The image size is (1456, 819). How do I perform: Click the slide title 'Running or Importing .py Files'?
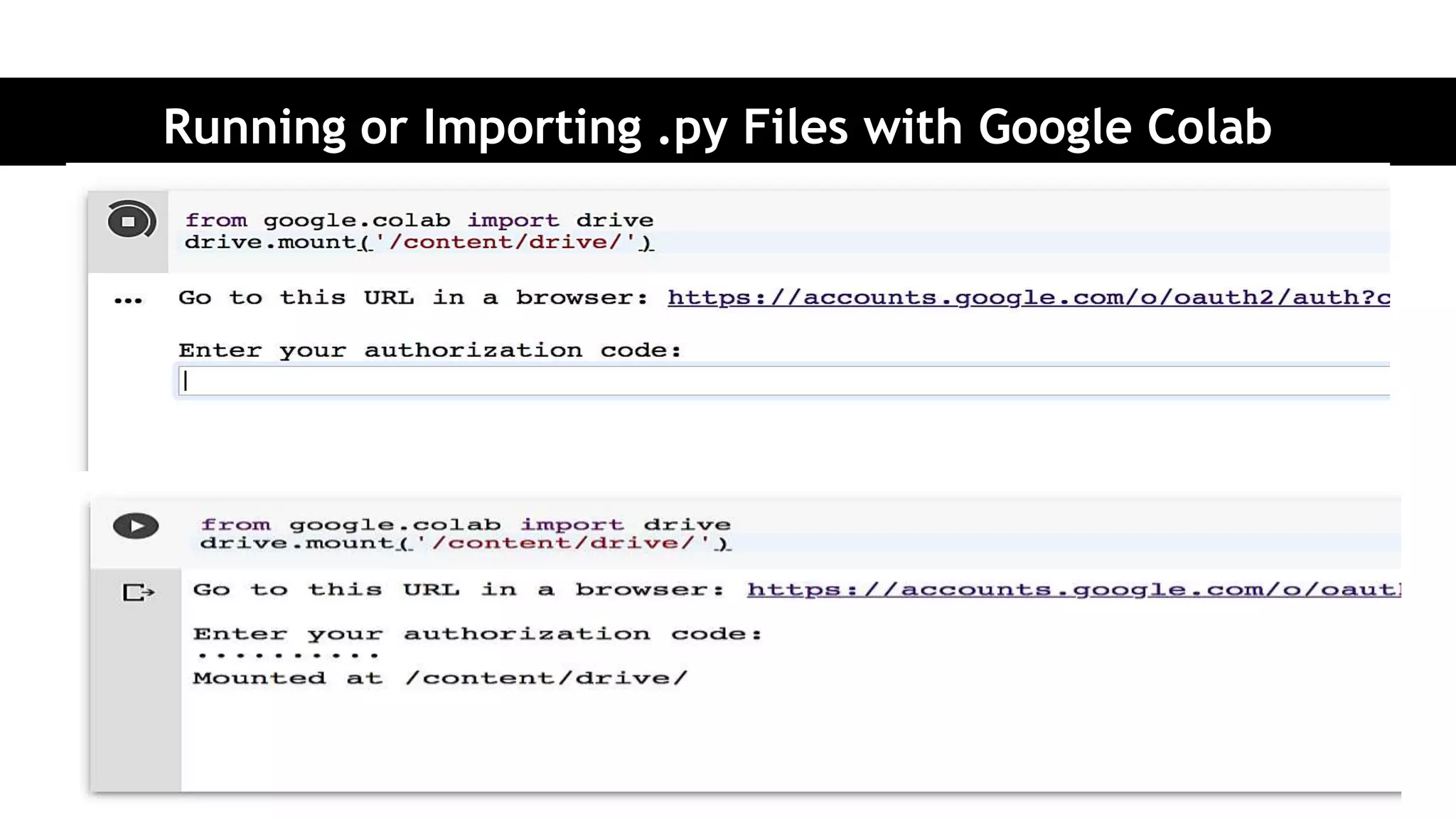click(x=717, y=127)
